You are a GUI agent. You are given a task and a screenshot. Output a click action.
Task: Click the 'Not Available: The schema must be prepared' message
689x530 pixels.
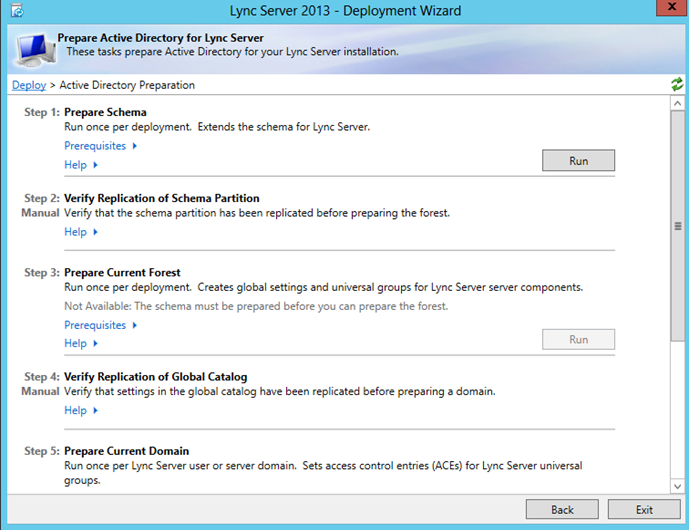256,306
